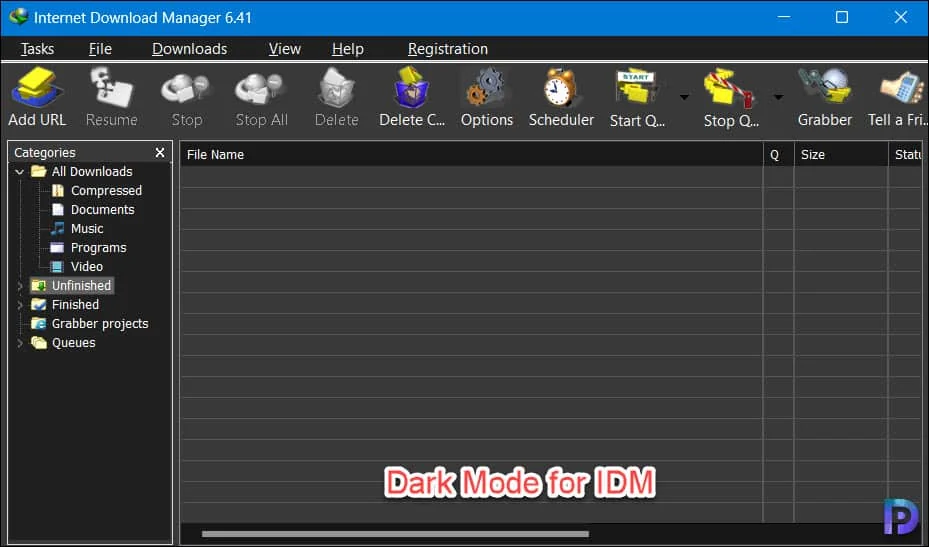The width and height of the screenshot is (929, 547).
Task: Open the Help menu
Action: [348, 49]
